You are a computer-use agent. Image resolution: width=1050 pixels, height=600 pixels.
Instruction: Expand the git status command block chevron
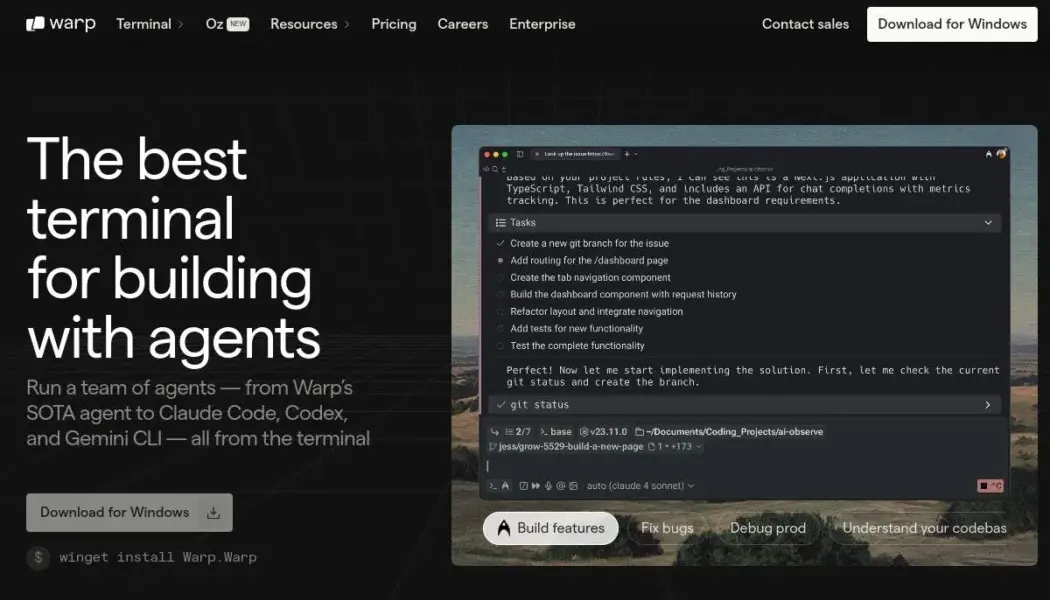pyautogui.click(x=988, y=404)
